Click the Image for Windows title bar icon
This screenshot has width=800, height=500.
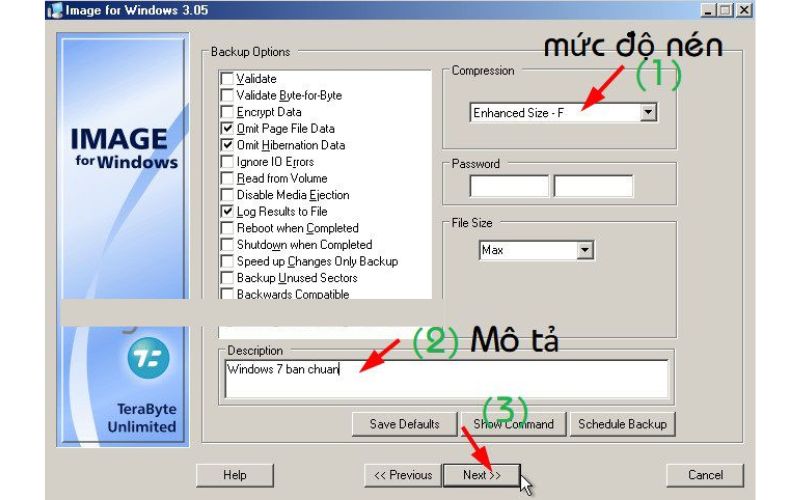pos(55,10)
